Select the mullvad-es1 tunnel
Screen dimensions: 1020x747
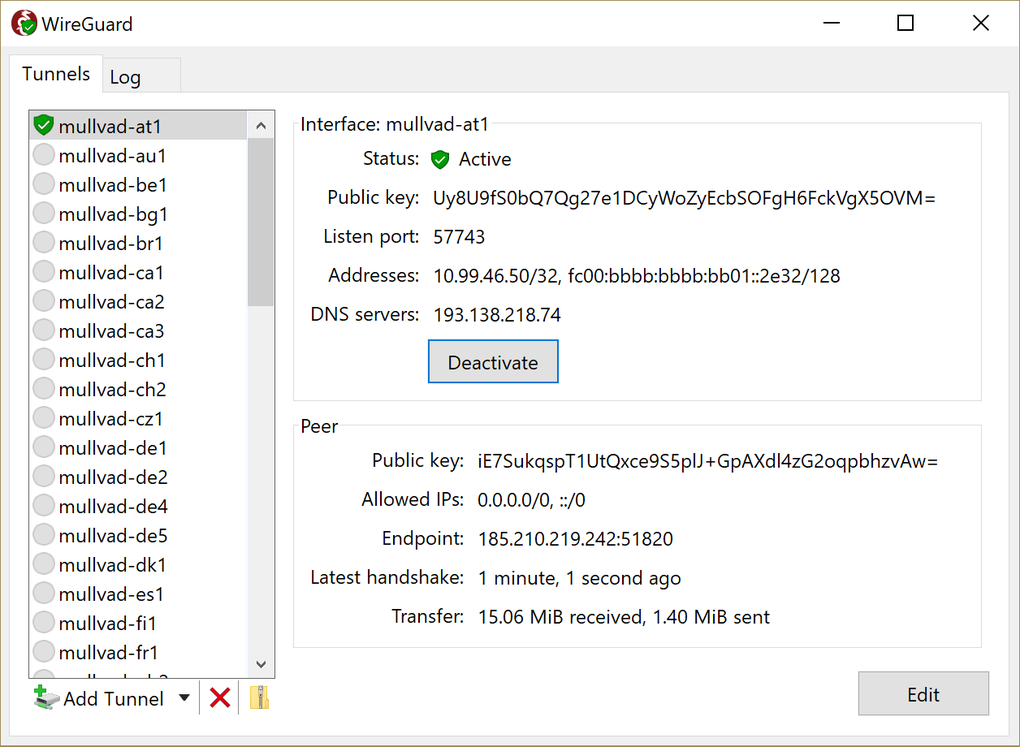click(x=110, y=593)
